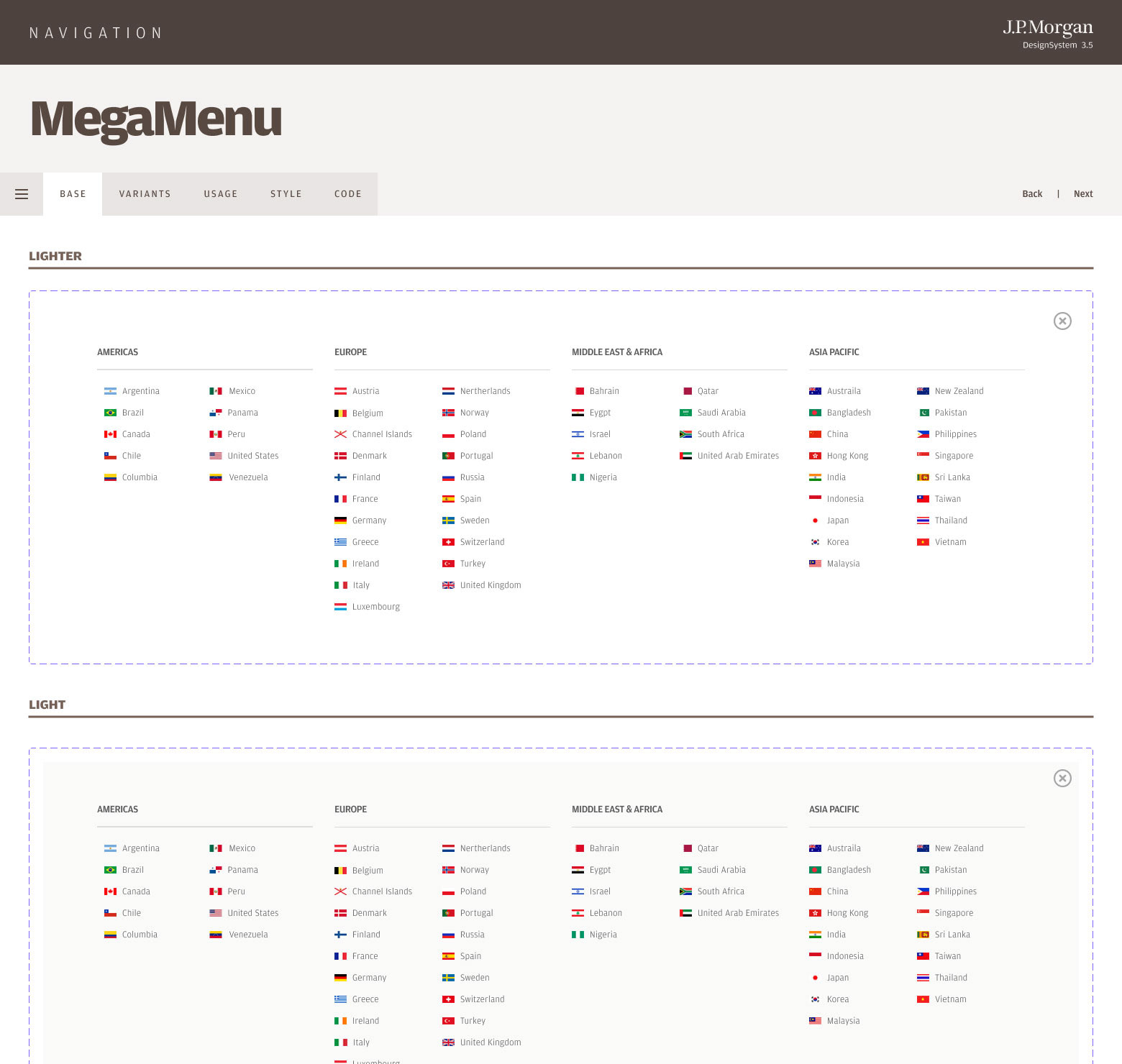This screenshot has width=1122, height=1064.
Task: Open the Panama link in the Lighter panel
Action: pos(243,413)
